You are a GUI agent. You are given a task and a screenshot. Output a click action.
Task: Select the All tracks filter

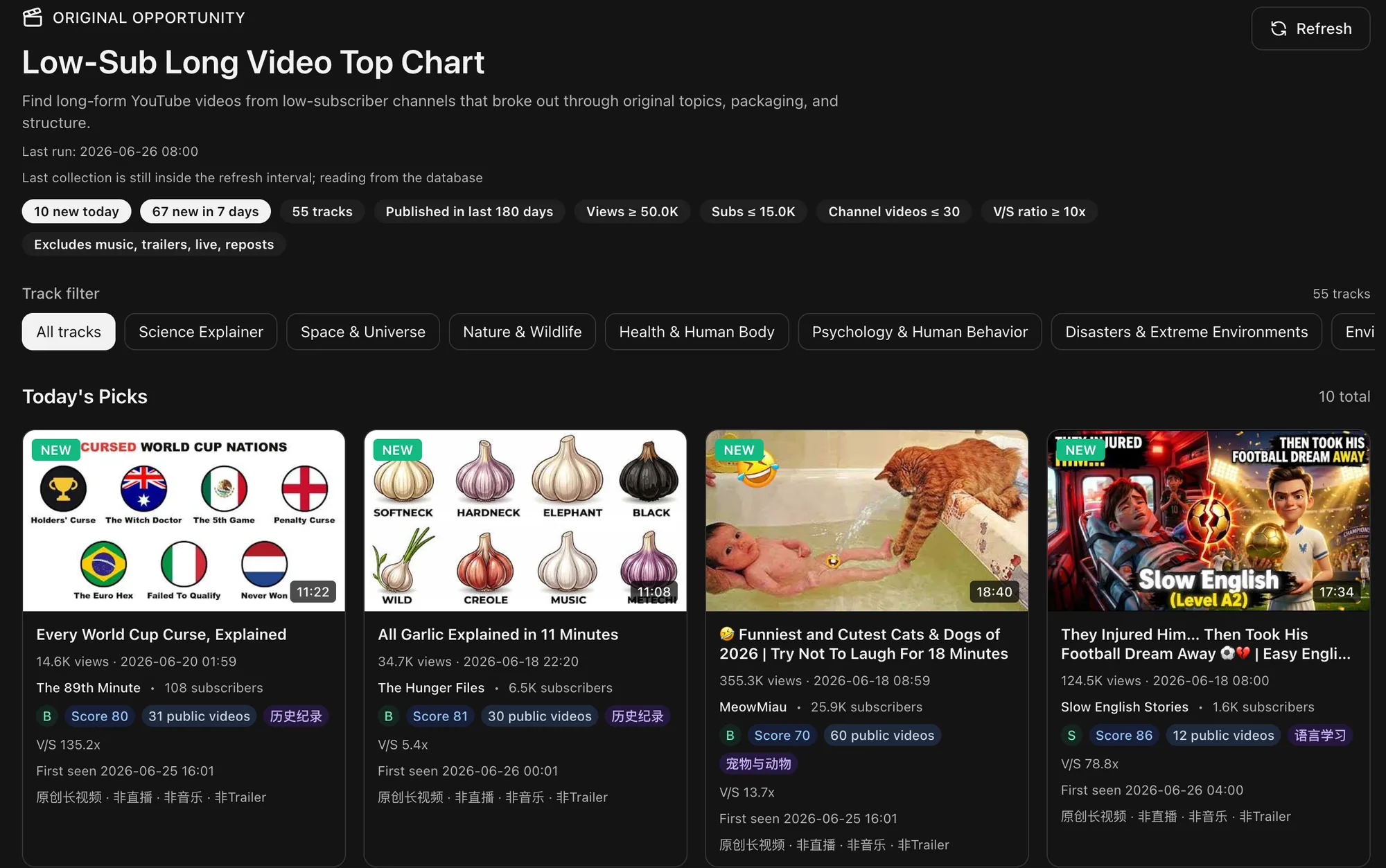[x=69, y=332]
